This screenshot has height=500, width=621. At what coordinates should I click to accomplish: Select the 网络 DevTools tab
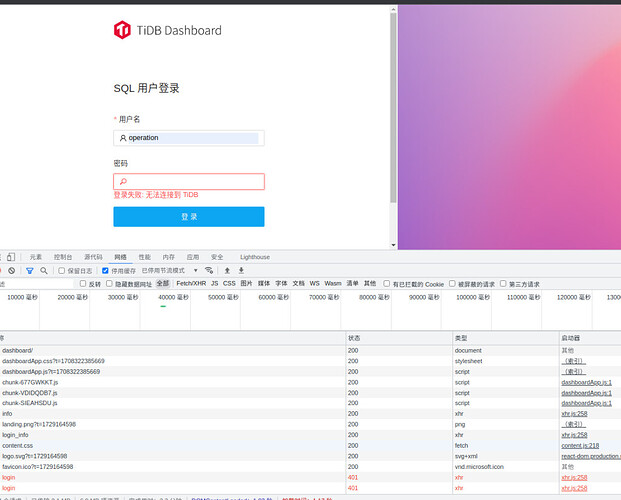120,257
